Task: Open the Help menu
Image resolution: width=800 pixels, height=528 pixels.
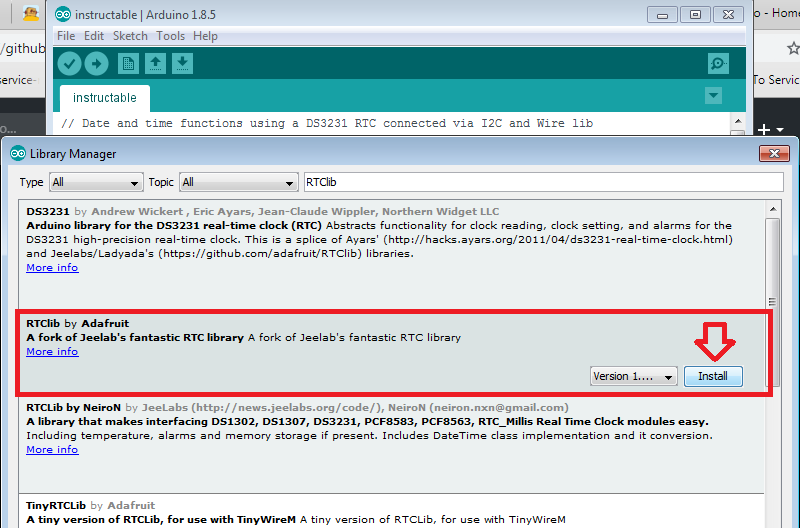Action: click(205, 36)
